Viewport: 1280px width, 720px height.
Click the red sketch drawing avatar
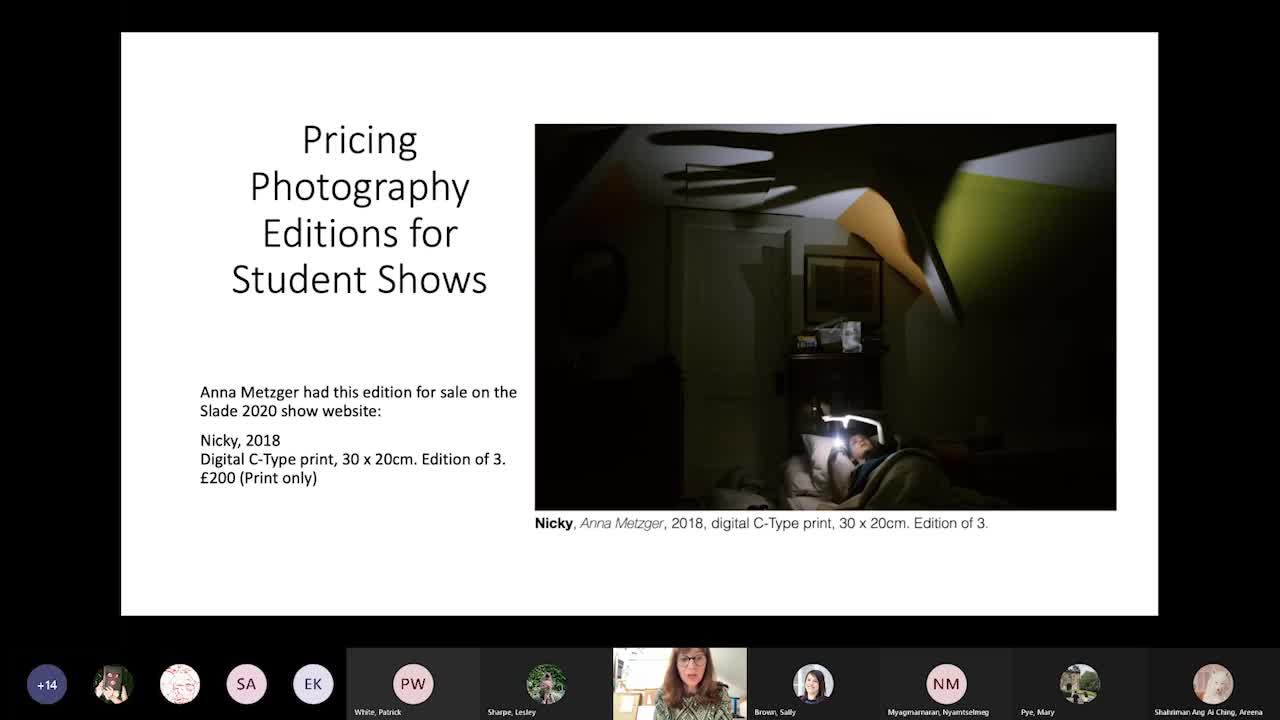point(180,684)
